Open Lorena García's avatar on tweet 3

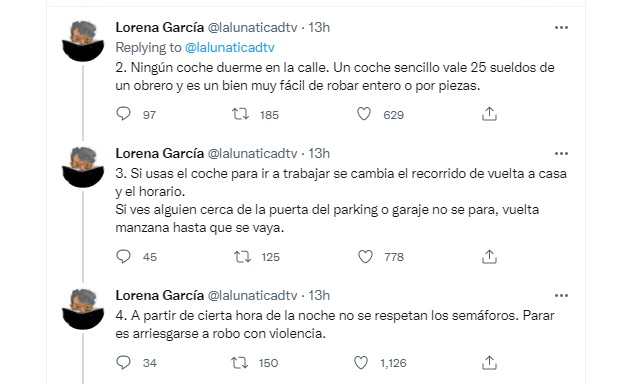(83, 167)
